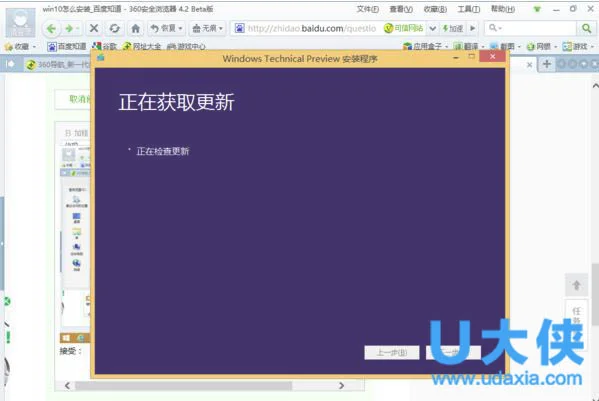599x401 pixels.
Task: Open the 谷歌 bookmark
Action: [104, 47]
